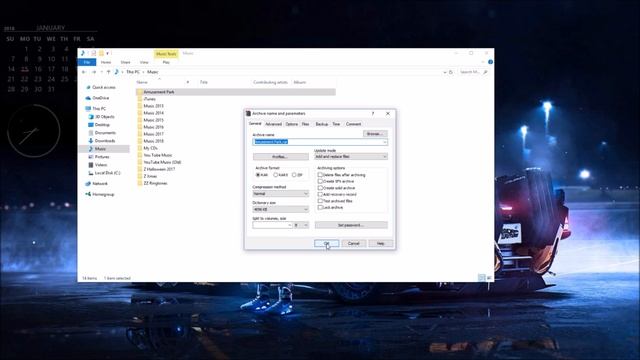Enable Create solid archive checkbox
The width and height of the screenshot is (640, 360).
coord(320,188)
